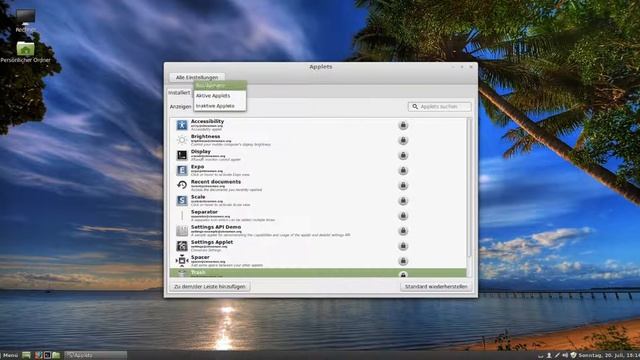Image resolution: width=640 pixels, height=360 pixels.
Task: Select the Brightness applet row
Action: tap(318, 140)
